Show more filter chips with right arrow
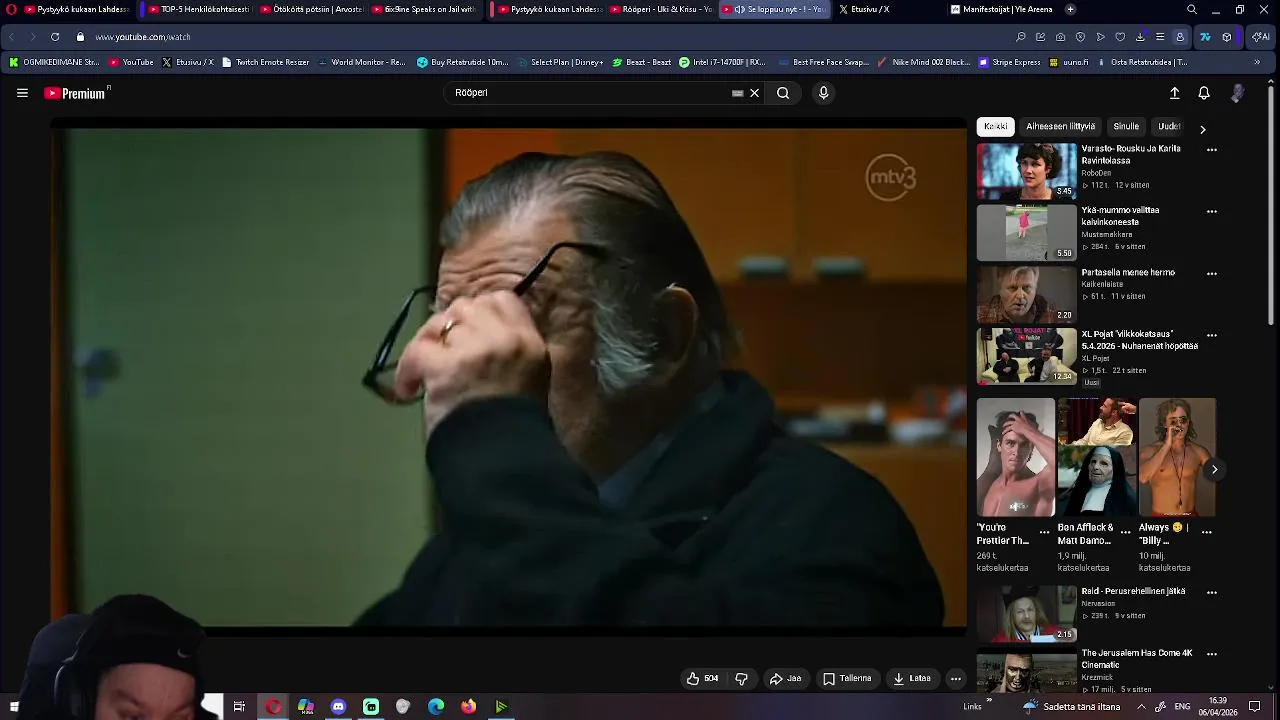The image size is (1280, 720). point(1203,129)
